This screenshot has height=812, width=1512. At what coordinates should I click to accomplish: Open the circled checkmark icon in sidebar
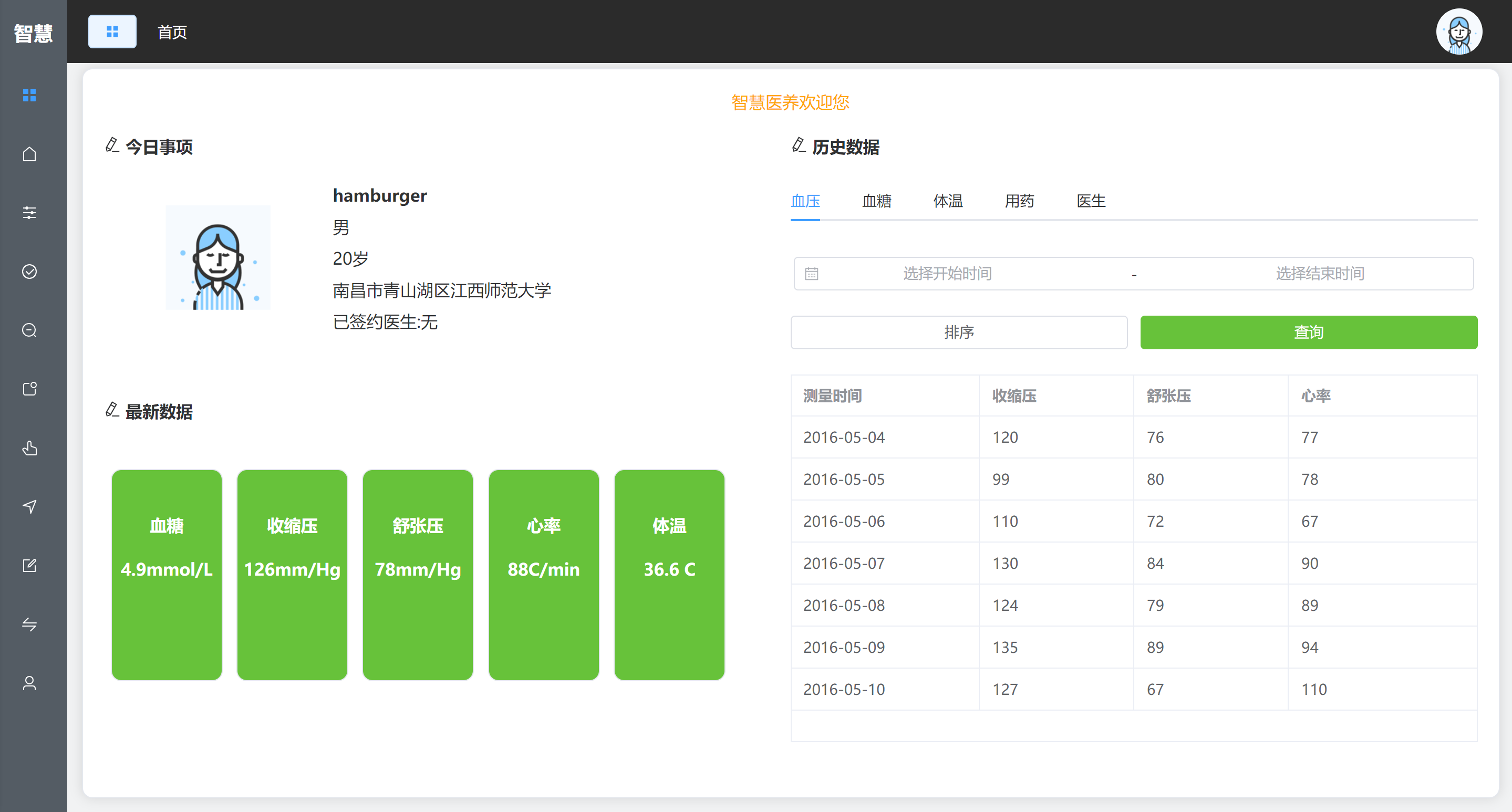click(x=29, y=272)
